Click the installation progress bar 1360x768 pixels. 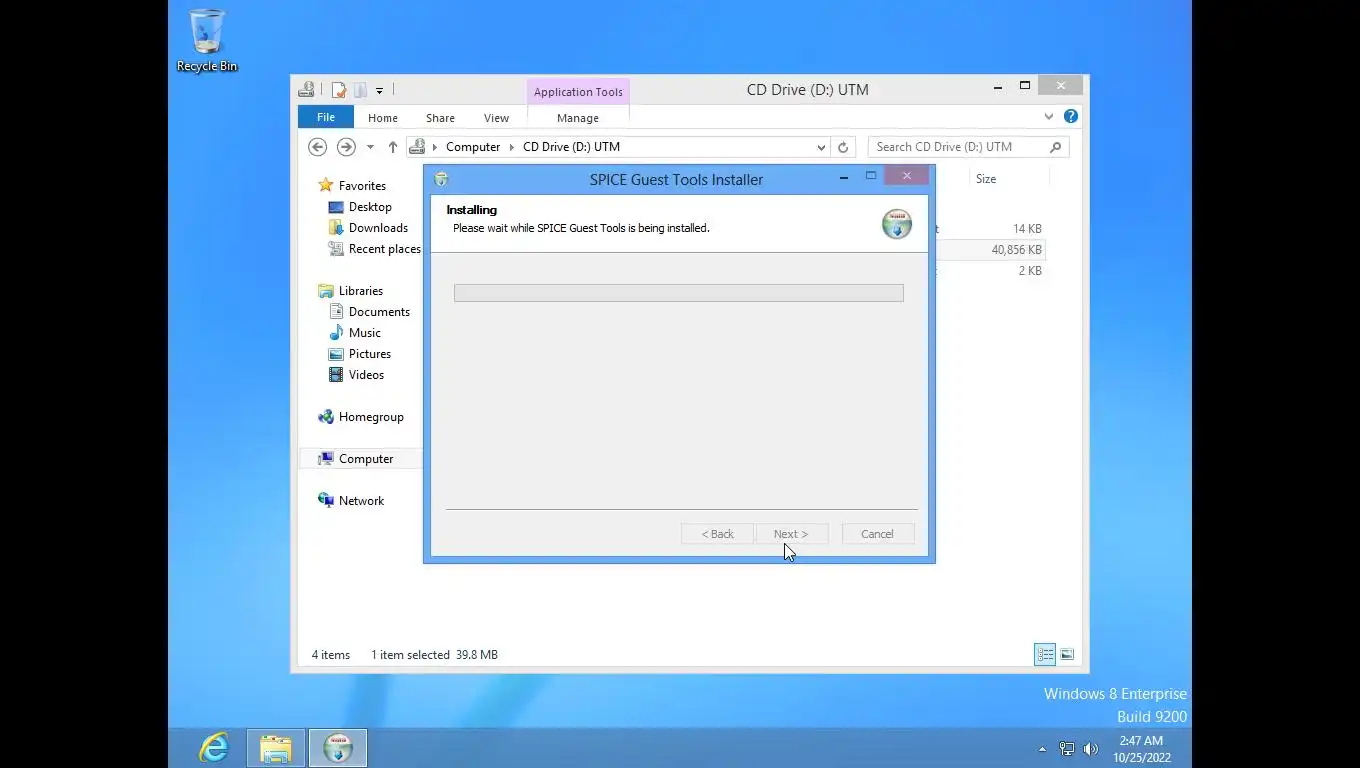coord(678,293)
